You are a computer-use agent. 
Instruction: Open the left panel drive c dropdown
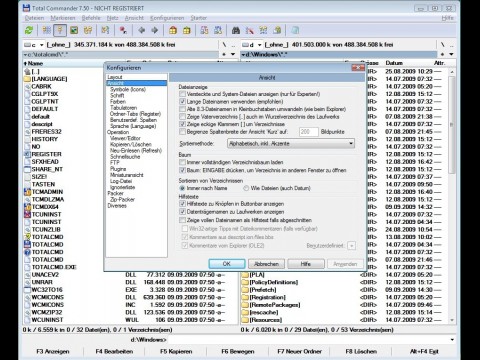click(41, 45)
